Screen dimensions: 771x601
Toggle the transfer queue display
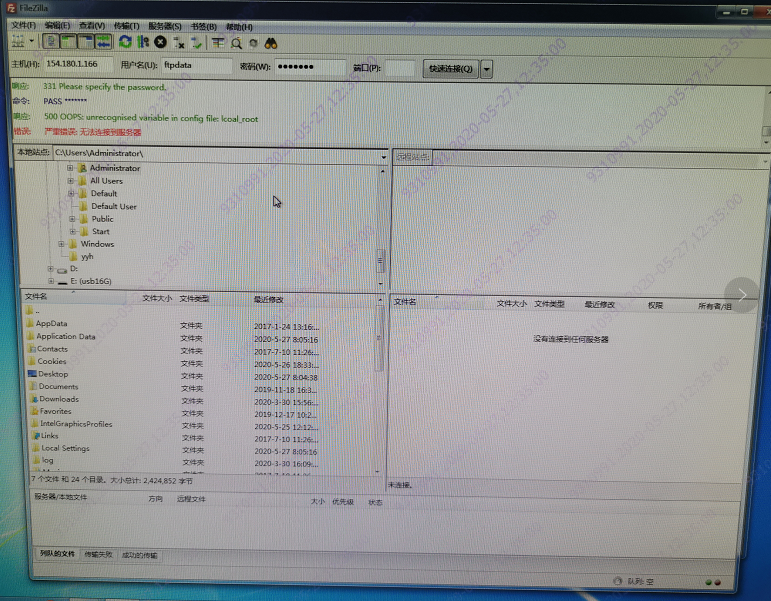[x=103, y=42]
